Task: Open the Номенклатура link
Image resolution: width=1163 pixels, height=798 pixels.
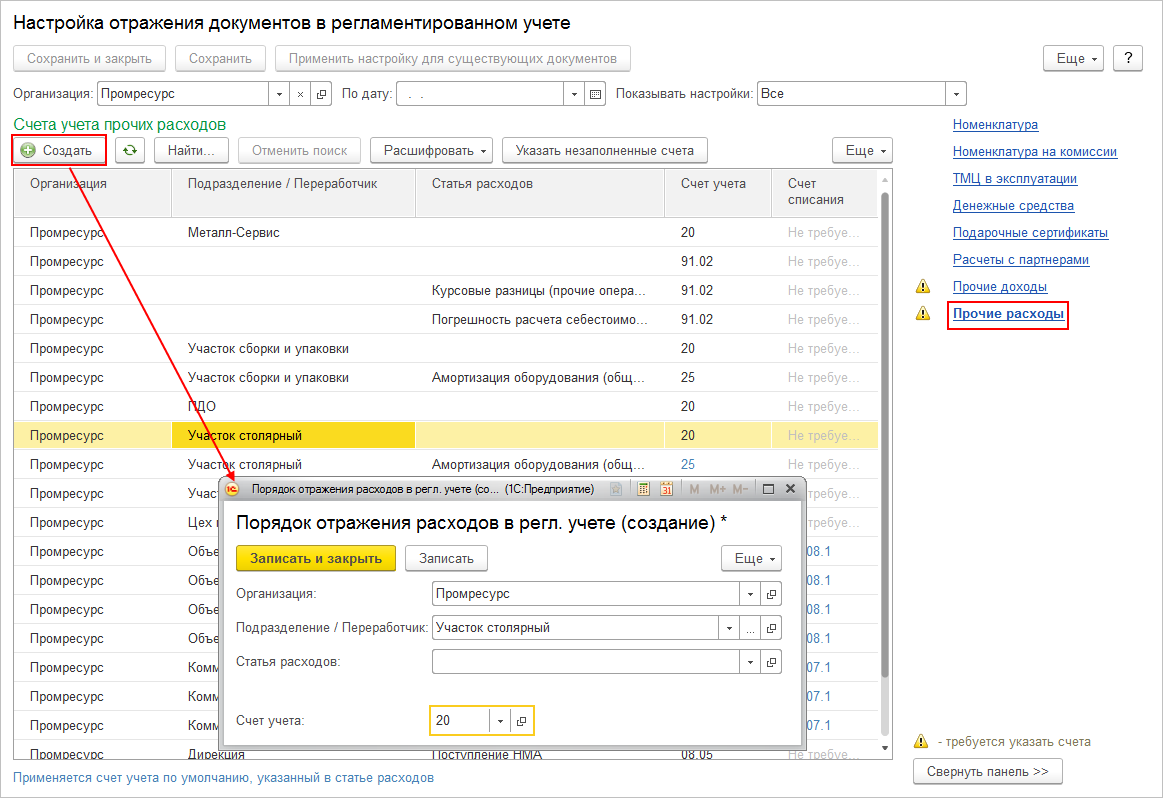Action: click(x=995, y=125)
